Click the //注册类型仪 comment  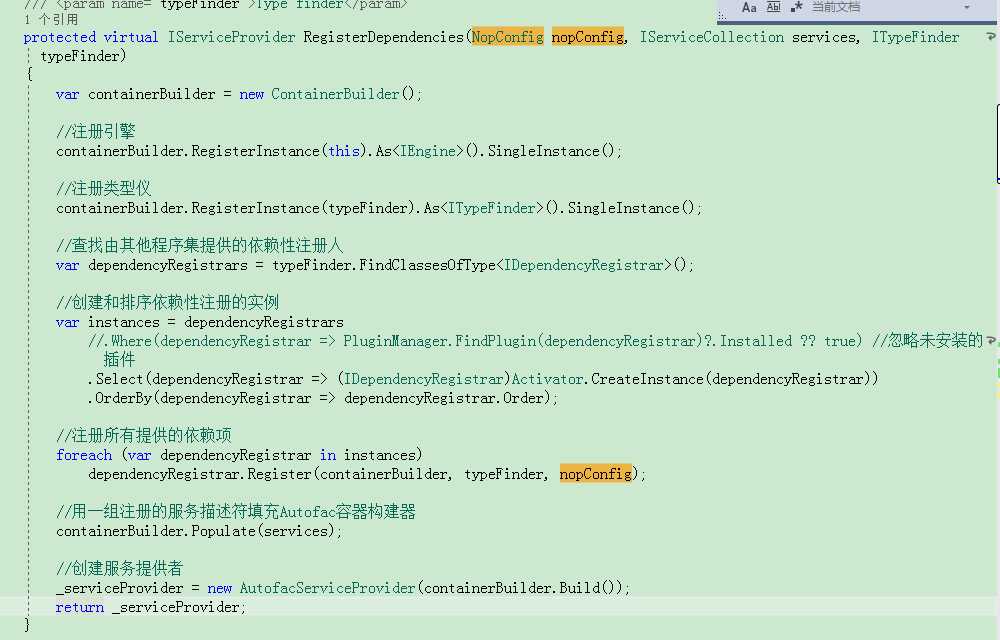(x=103, y=188)
